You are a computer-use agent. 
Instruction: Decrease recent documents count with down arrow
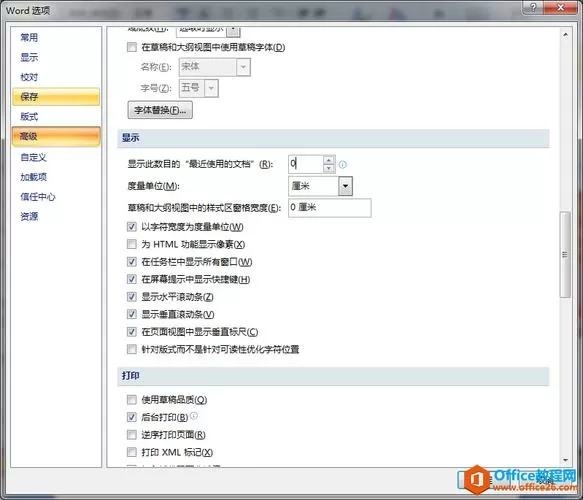pyautogui.click(x=329, y=168)
